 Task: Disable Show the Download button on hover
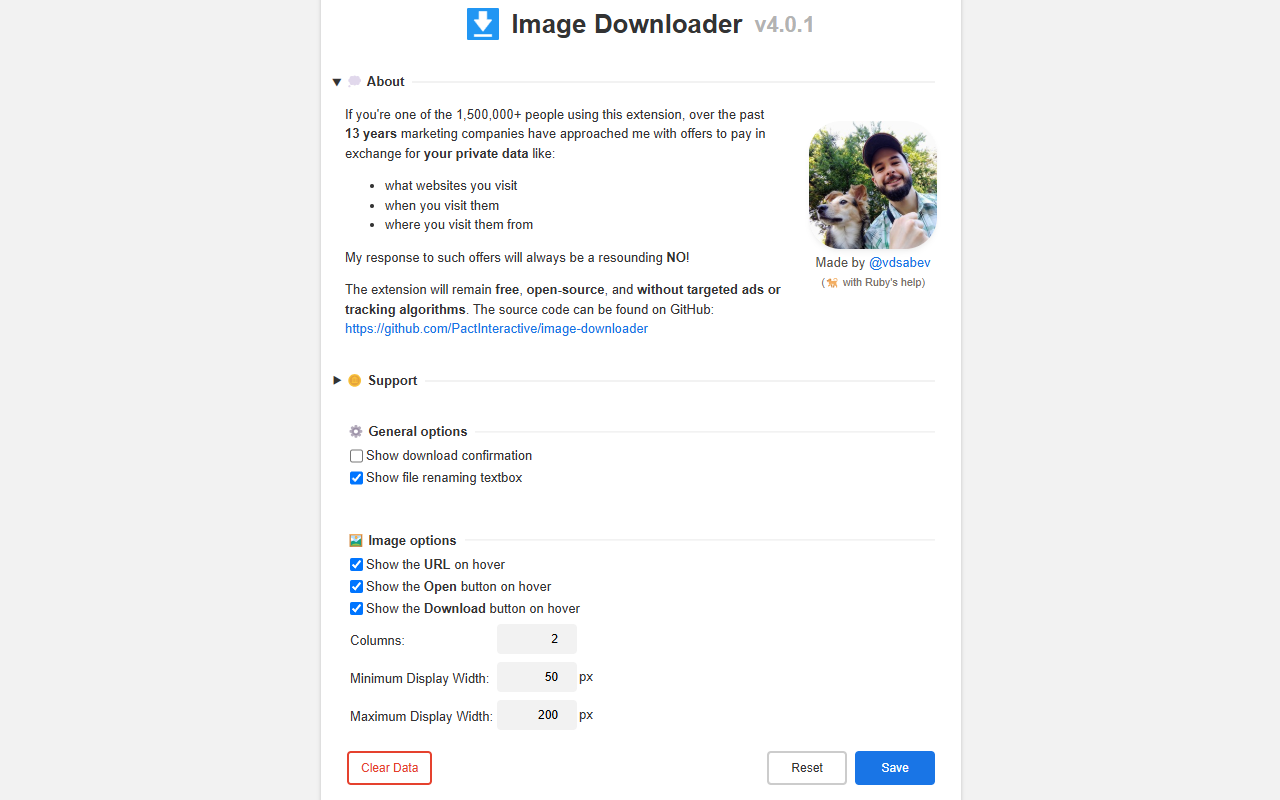pos(356,608)
